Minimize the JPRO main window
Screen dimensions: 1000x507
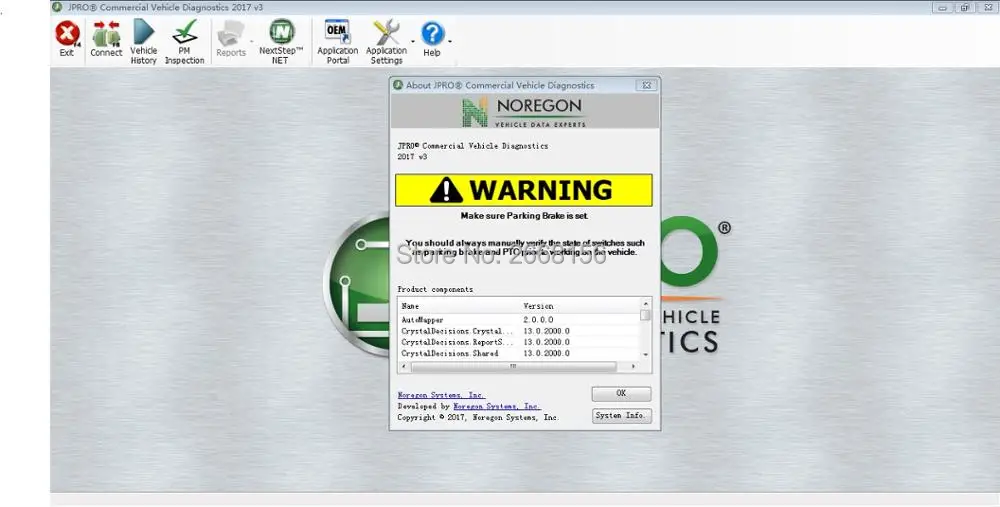click(x=943, y=8)
